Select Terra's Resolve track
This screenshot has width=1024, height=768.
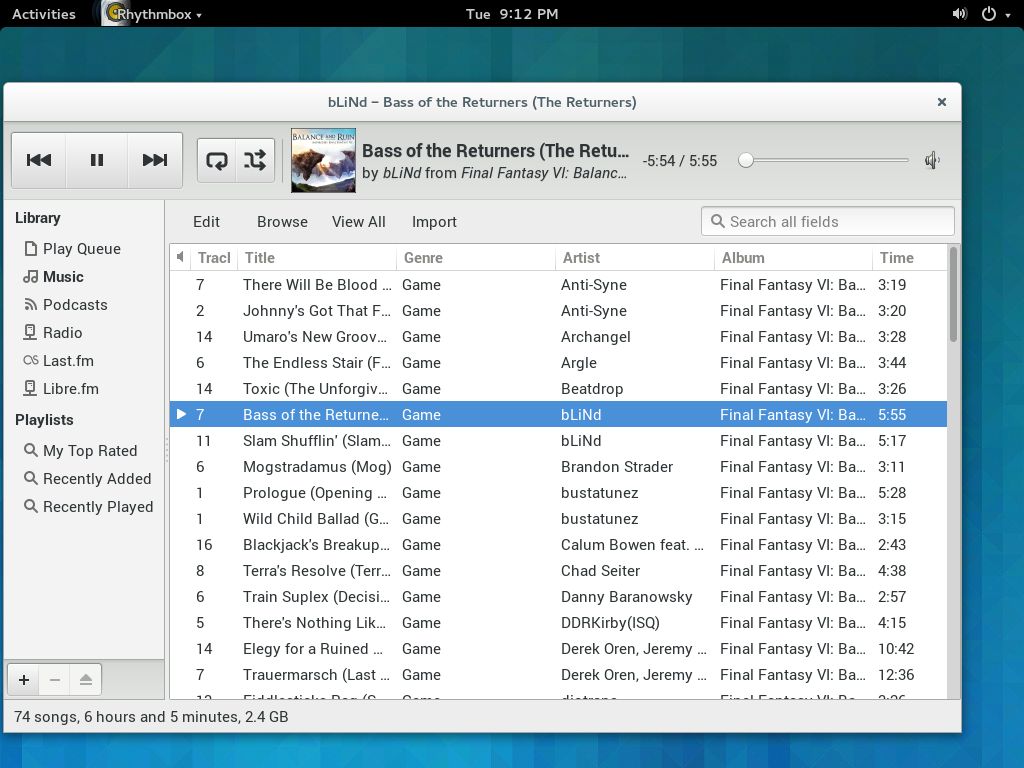(x=558, y=571)
